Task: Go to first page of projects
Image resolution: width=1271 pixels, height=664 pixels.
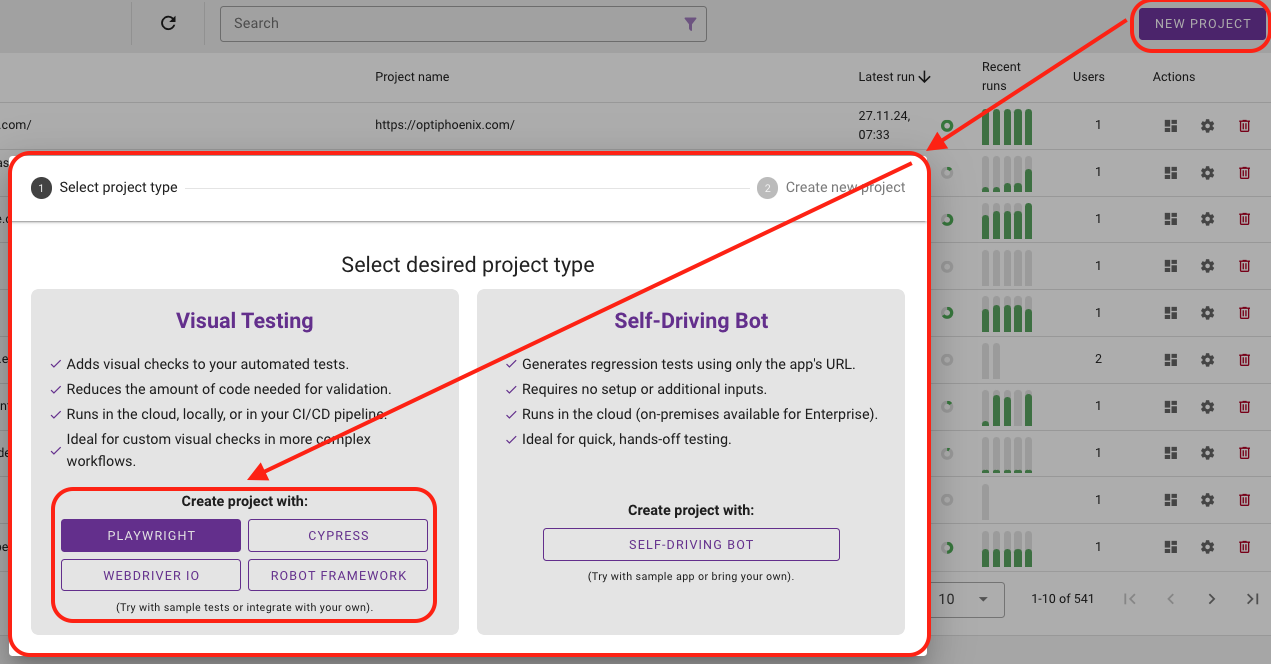Action: coord(1130,599)
